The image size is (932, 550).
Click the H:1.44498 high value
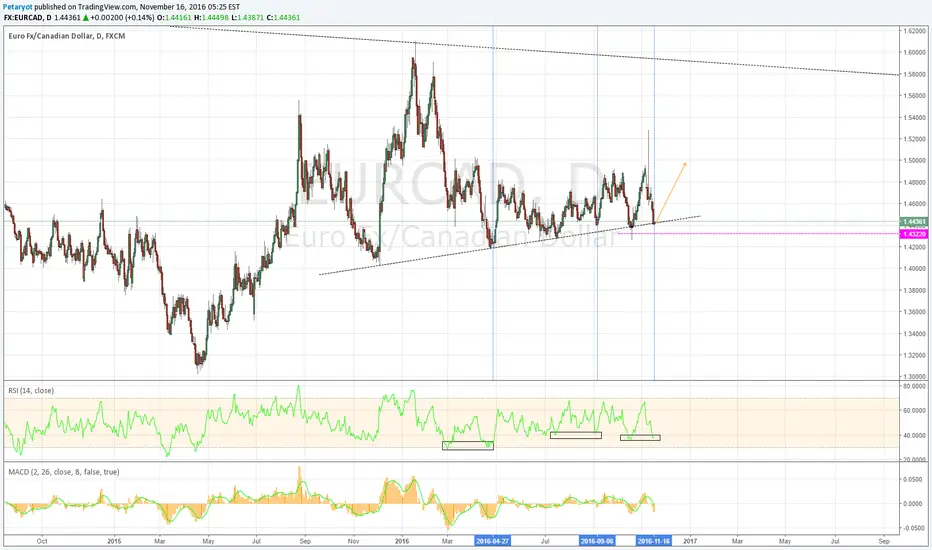click(x=212, y=18)
